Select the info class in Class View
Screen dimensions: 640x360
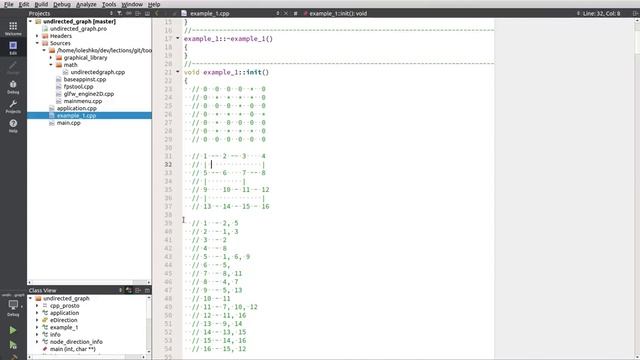pyautogui.click(x=55, y=335)
